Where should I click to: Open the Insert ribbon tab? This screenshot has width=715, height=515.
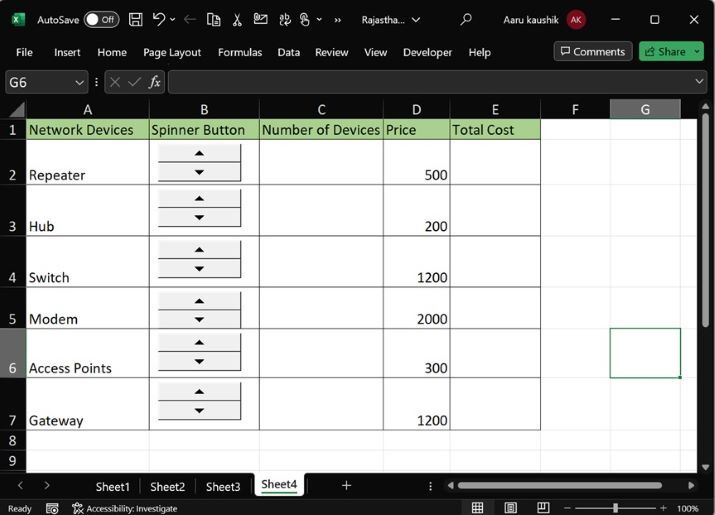coord(67,52)
